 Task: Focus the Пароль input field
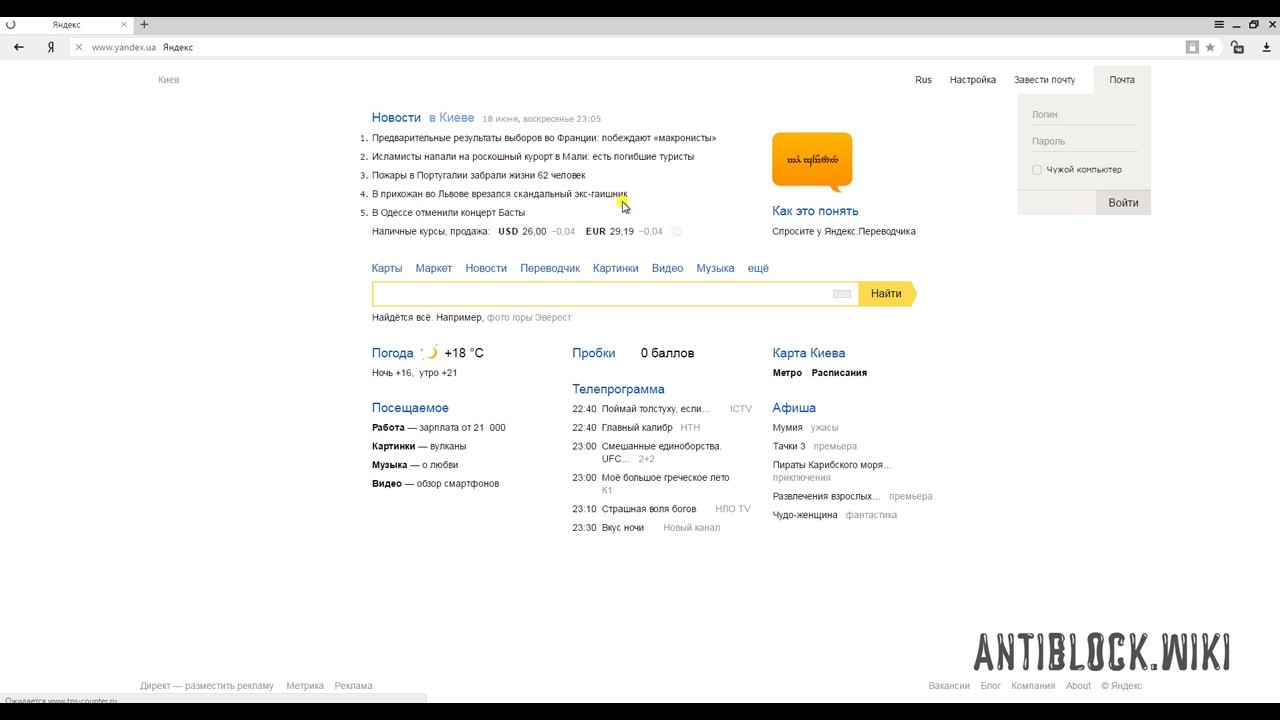[1084, 141]
